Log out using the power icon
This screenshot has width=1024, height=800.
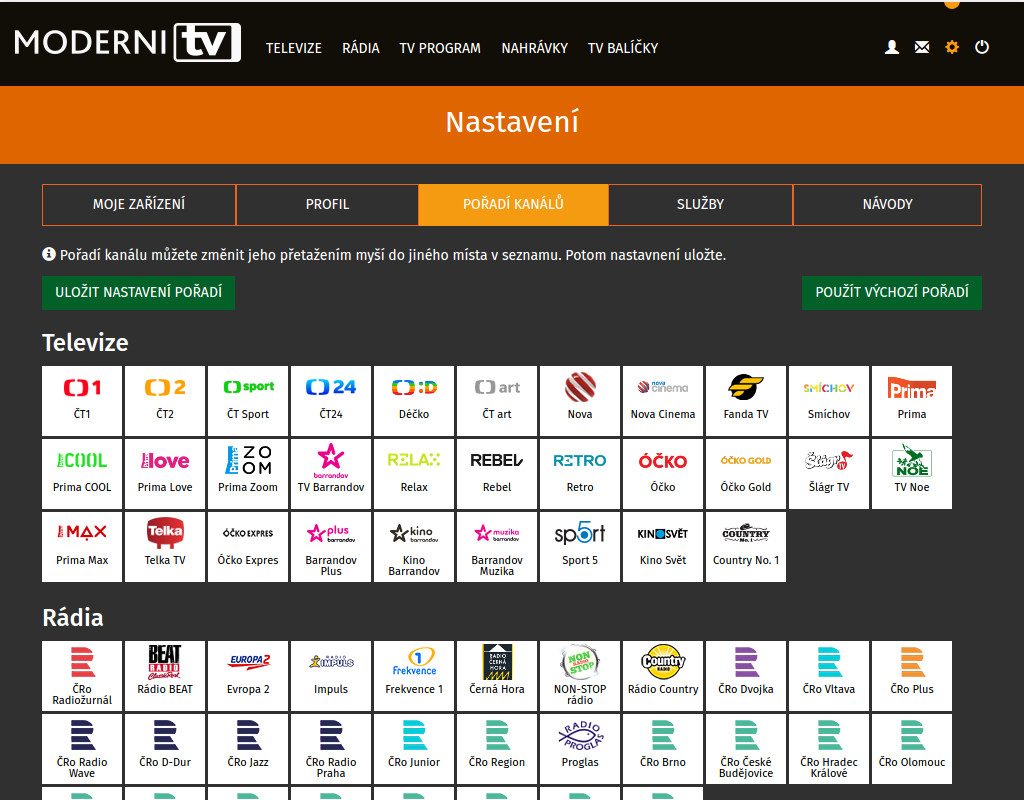pyautogui.click(x=982, y=47)
